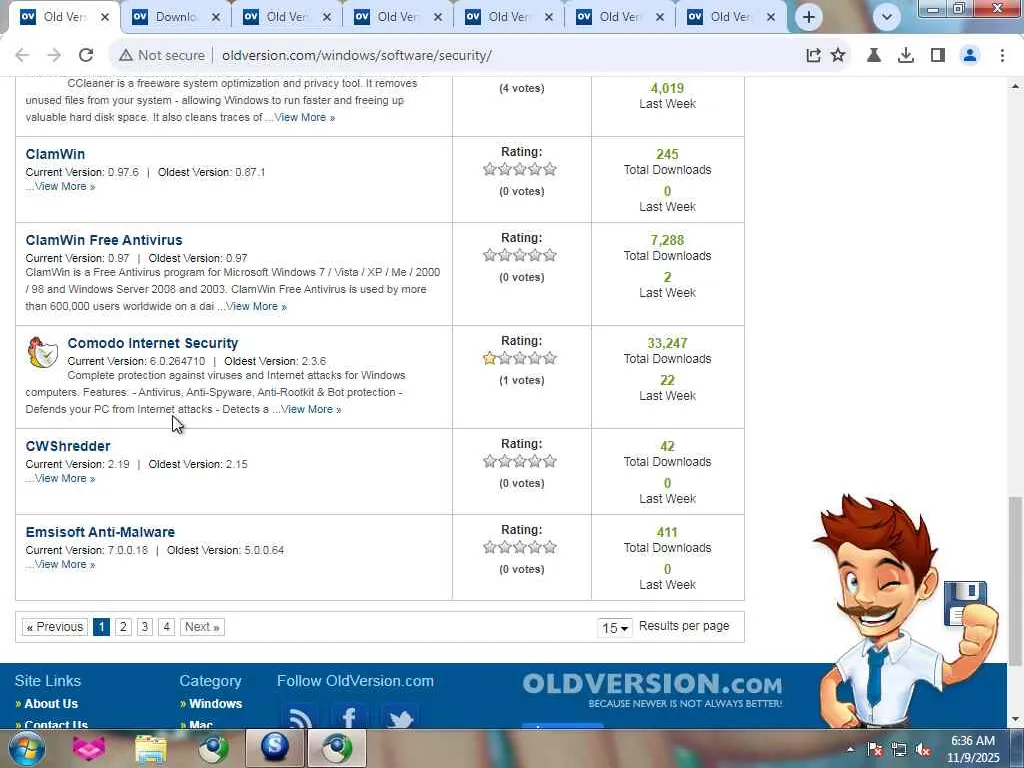The height and width of the screenshot is (768, 1024).
Task: Click the Next page button
Action: (x=202, y=627)
